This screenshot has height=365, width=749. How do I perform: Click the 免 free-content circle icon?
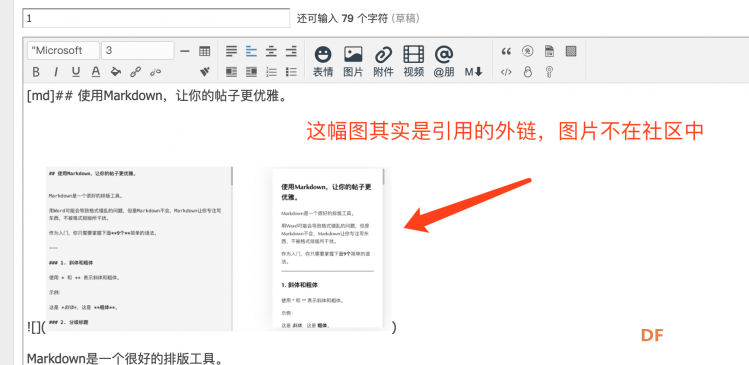528,51
